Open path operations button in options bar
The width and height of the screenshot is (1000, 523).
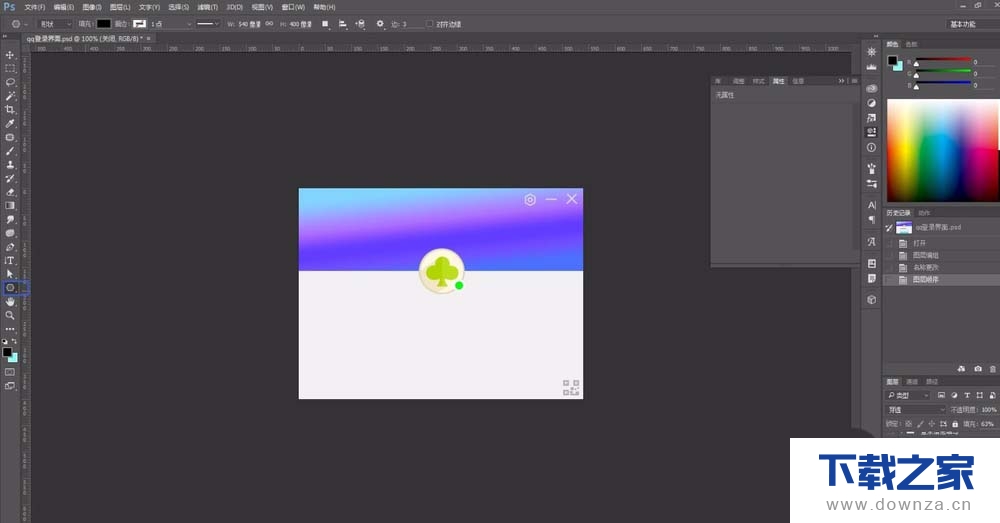pos(325,24)
